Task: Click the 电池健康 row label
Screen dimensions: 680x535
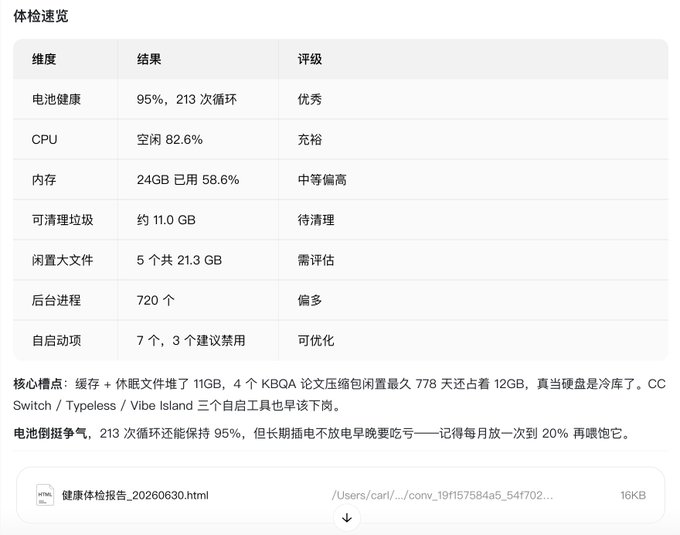Action: [x=56, y=99]
